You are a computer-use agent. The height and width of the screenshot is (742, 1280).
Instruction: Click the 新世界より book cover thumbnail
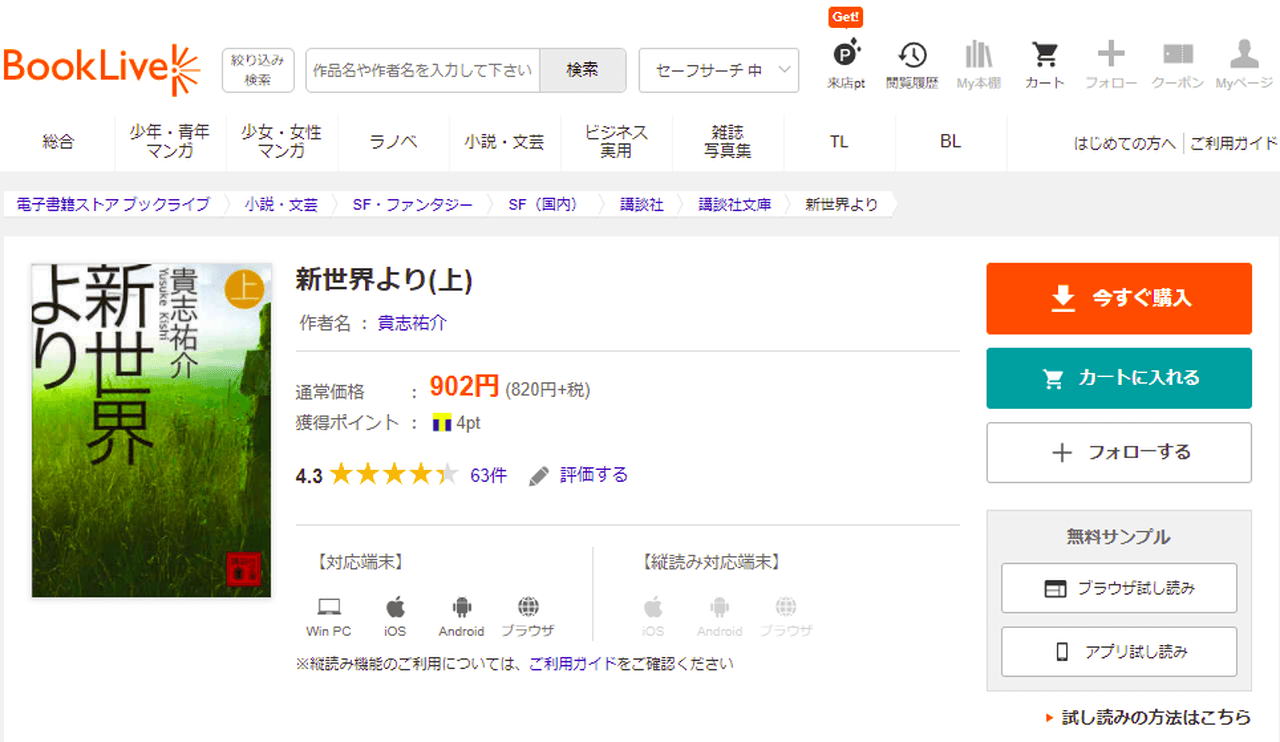pos(151,430)
